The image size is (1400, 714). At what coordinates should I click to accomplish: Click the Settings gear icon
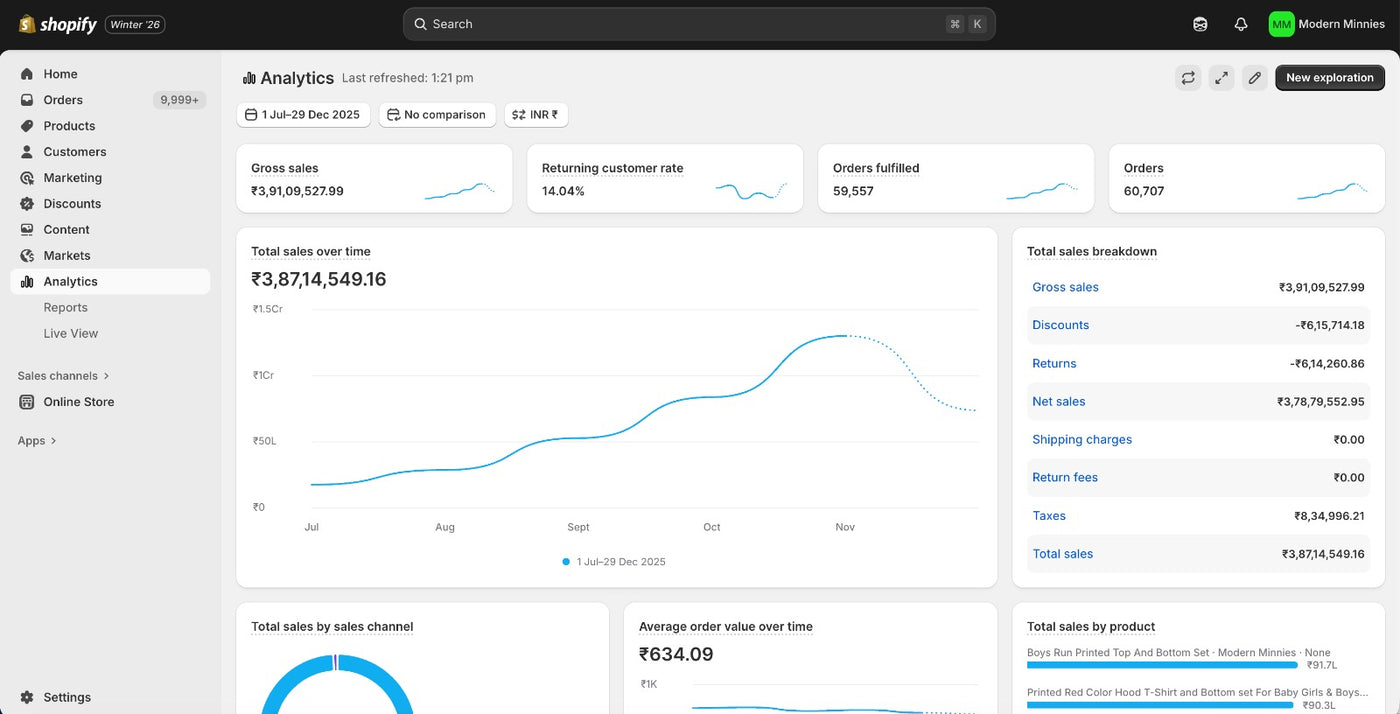tap(27, 697)
